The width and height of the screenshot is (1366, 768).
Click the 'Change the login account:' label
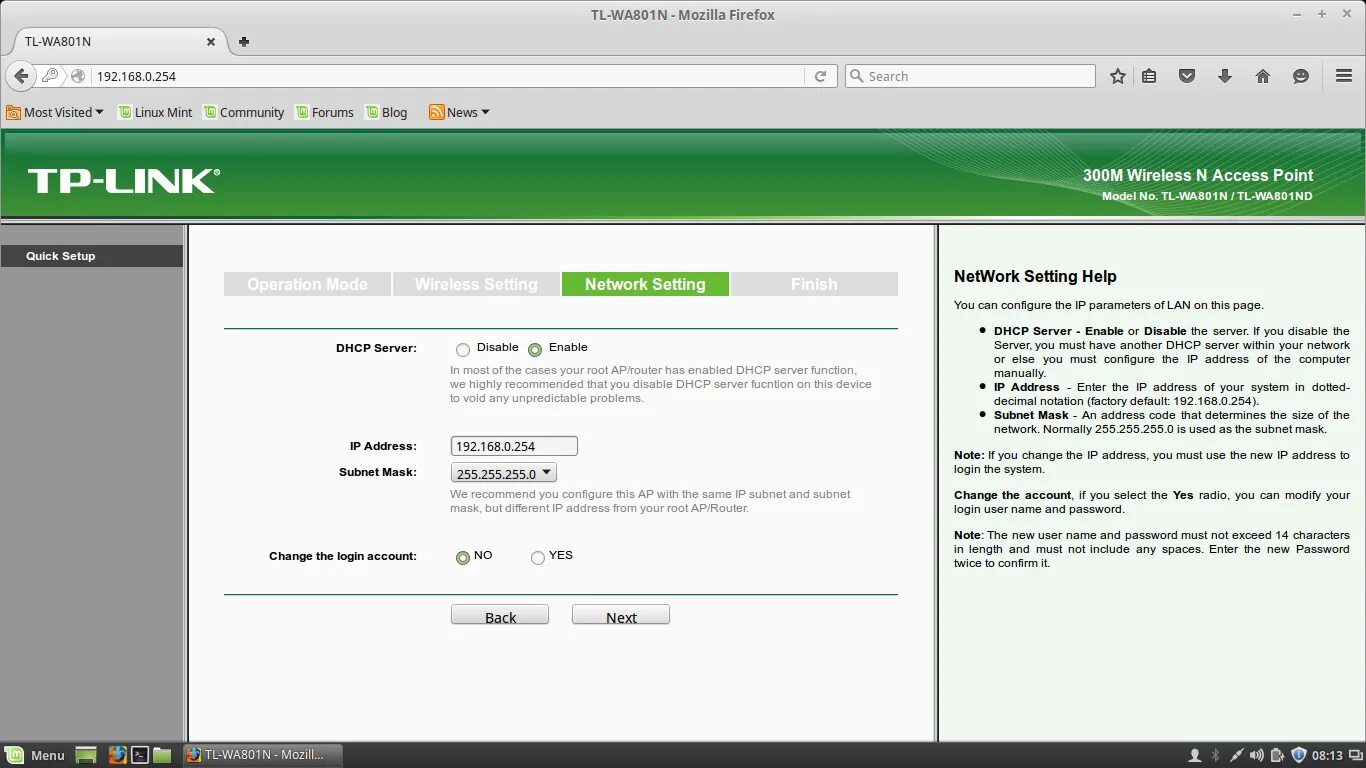click(343, 556)
